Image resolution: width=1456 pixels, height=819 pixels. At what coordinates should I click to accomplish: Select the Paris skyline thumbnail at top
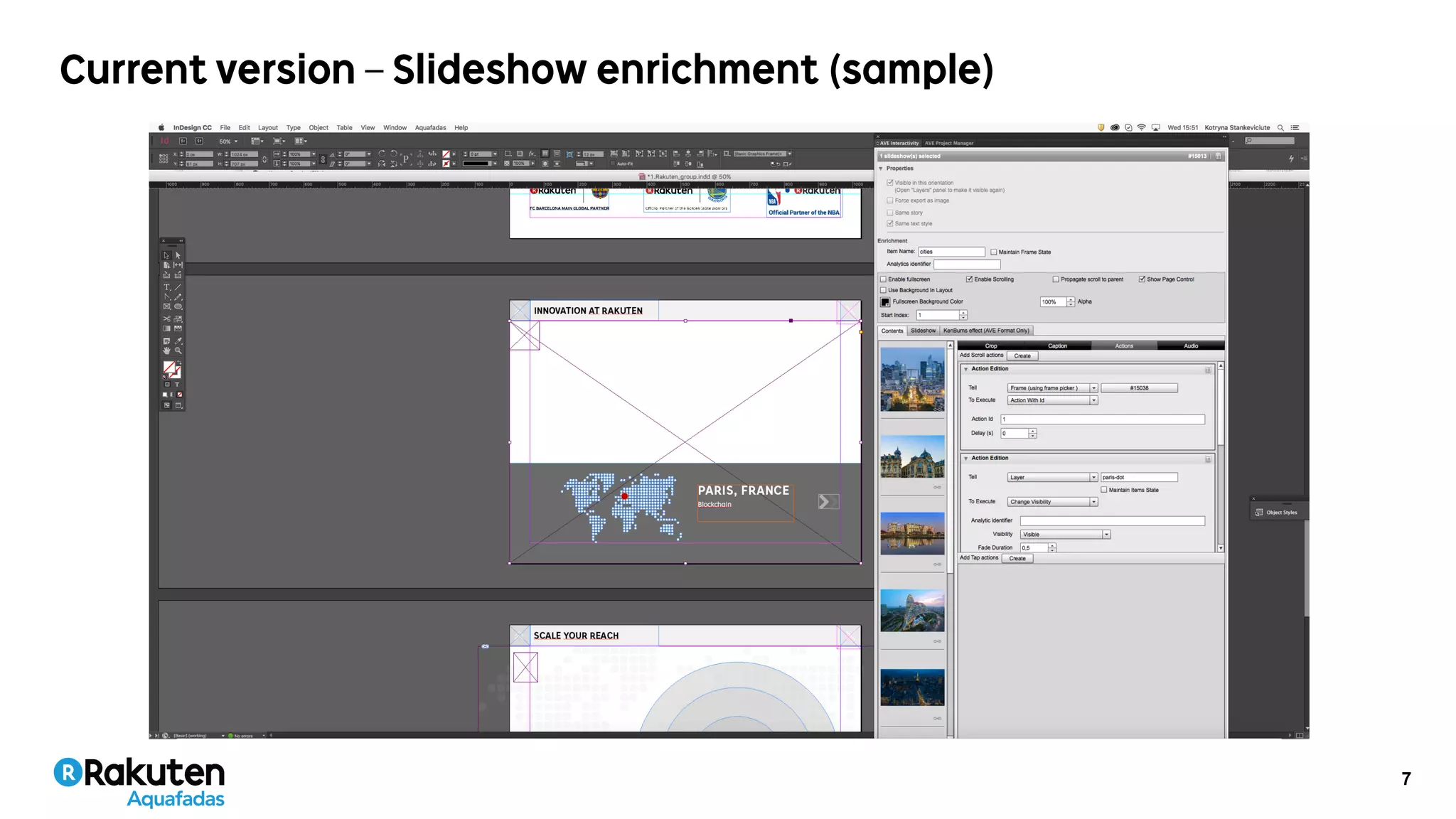[x=912, y=379]
